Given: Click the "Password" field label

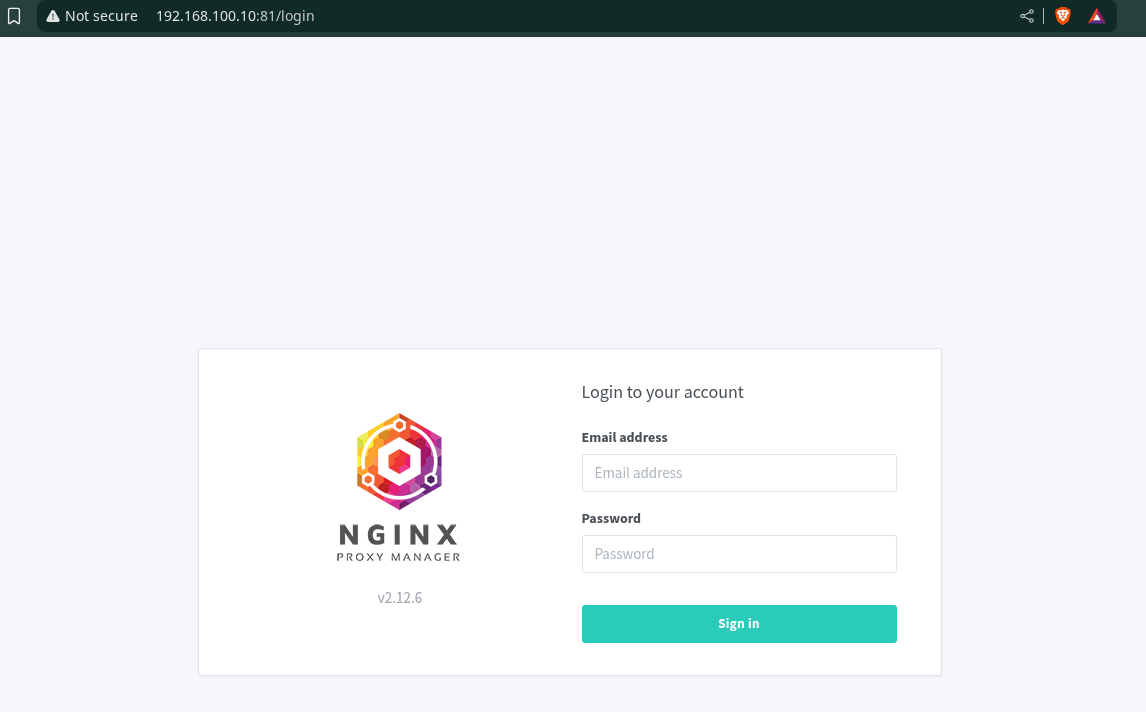Looking at the screenshot, I should coord(611,518).
